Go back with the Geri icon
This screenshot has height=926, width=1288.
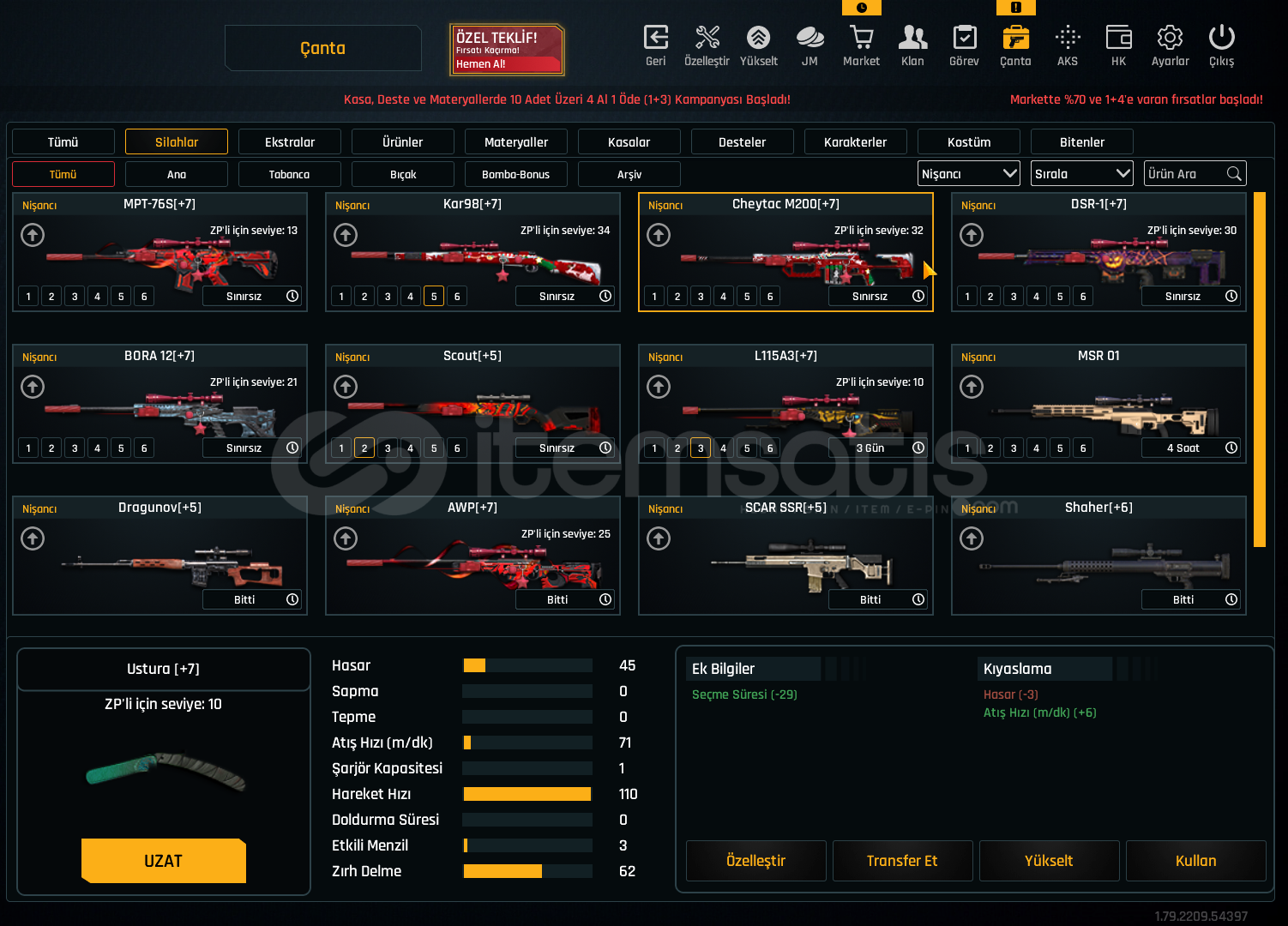[x=656, y=38]
